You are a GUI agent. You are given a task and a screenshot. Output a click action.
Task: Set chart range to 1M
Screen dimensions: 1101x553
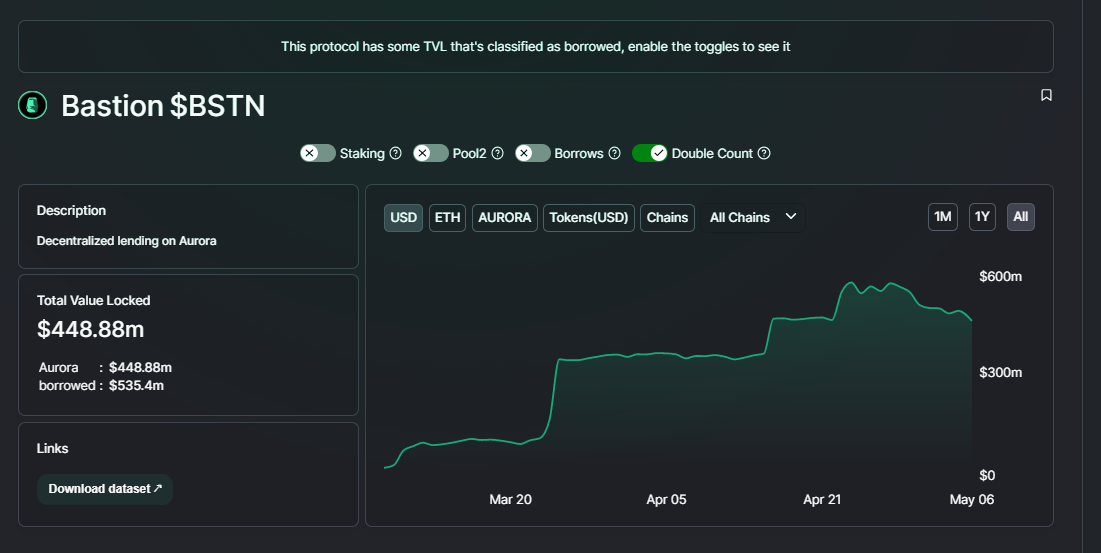click(x=942, y=217)
